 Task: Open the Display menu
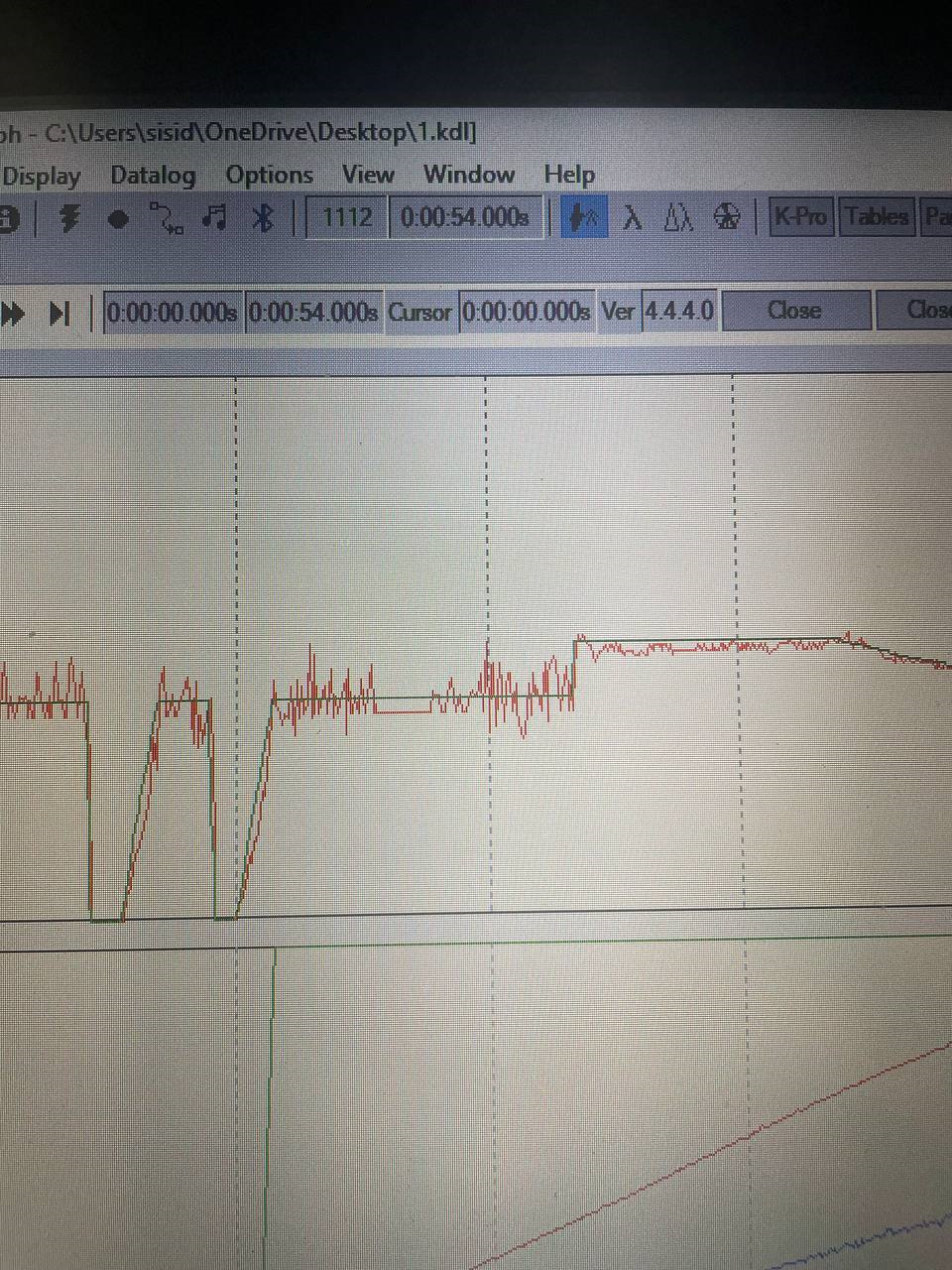point(41,177)
